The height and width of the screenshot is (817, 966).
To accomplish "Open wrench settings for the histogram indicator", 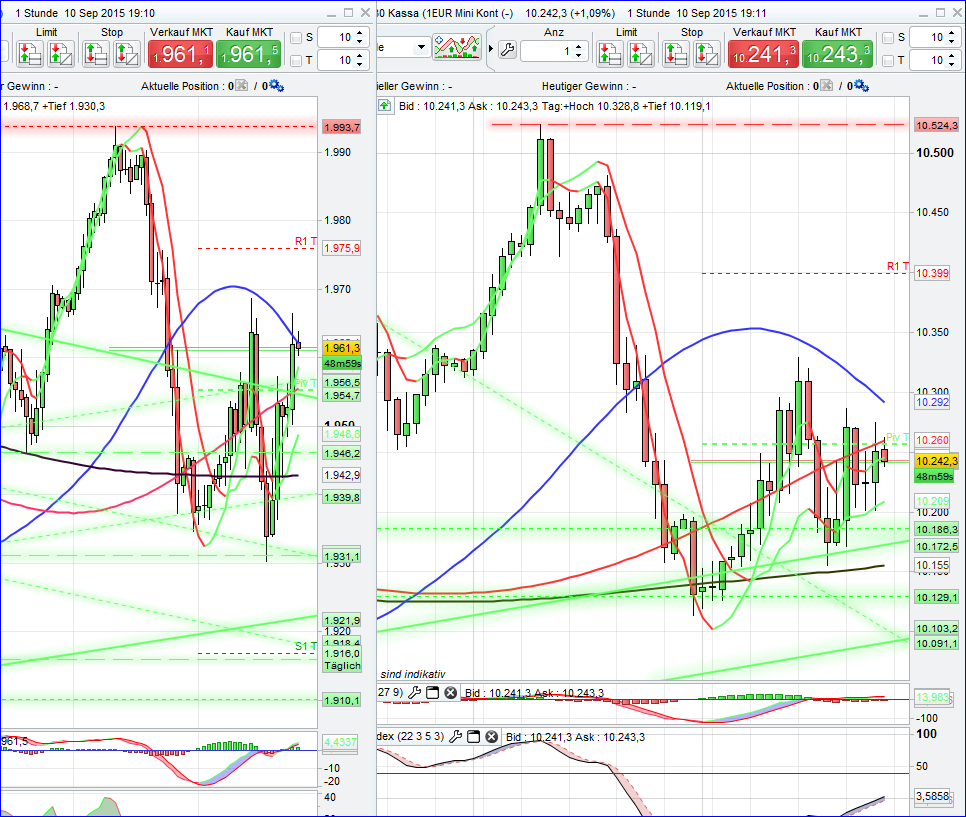I will pos(415,693).
